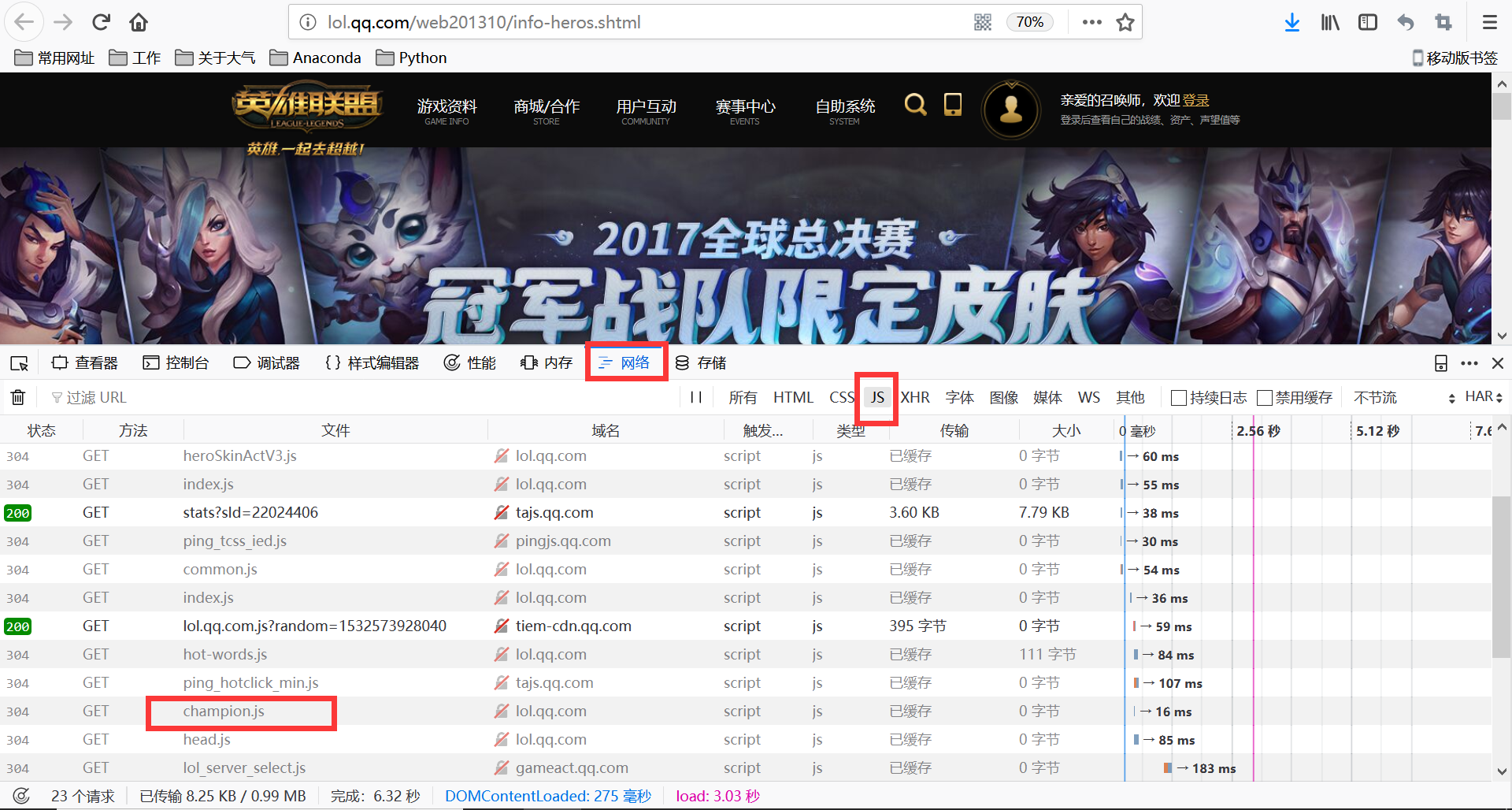Click the webpage vertical scrollbar
The image size is (1512, 810).
pos(1502,106)
